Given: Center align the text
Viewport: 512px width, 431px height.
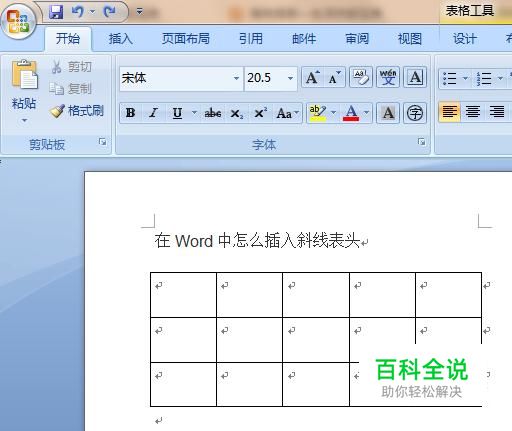Looking at the screenshot, I should click(473, 112).
